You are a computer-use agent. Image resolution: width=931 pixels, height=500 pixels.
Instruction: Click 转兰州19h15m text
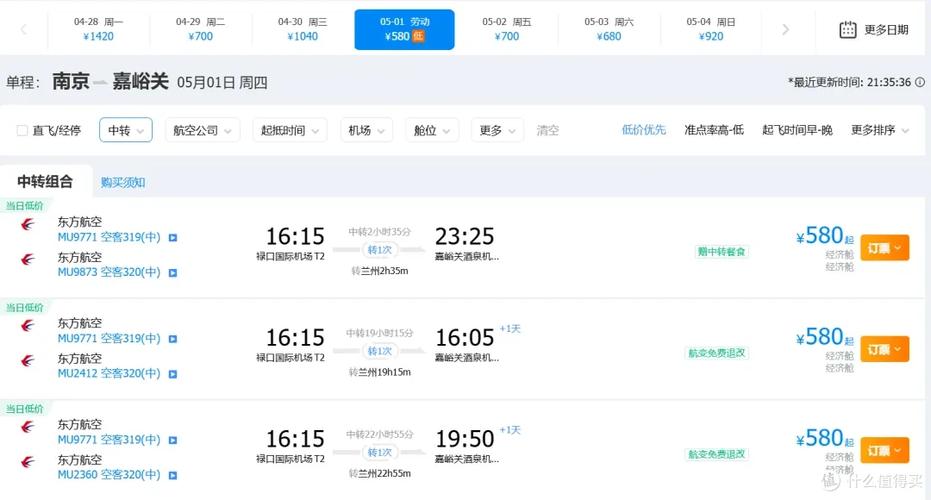point(380,372)
